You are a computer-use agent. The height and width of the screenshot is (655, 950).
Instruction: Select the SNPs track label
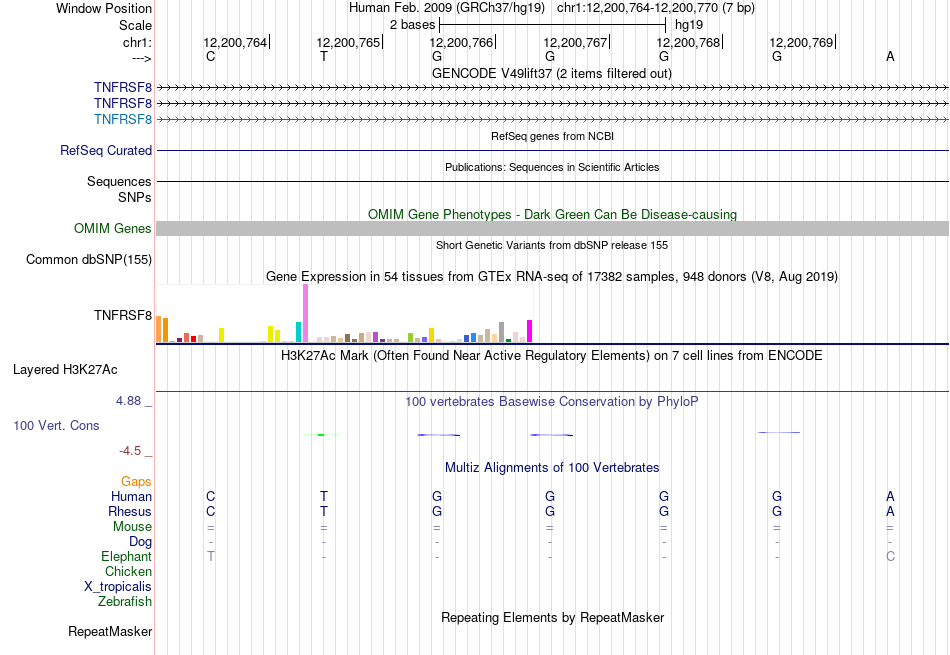click(x=135, y=198)
